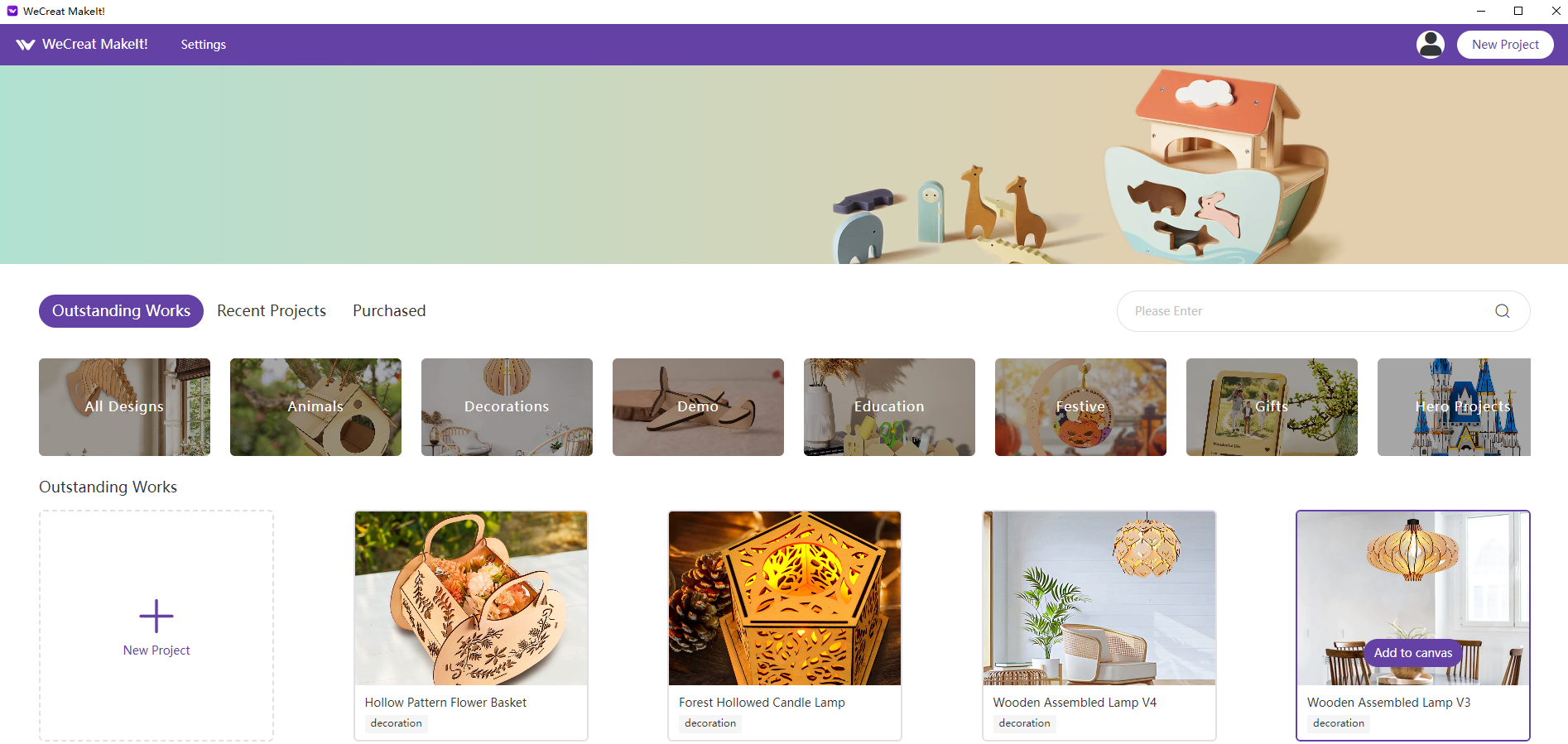1568x744 pixels.
Task: Click the plus icon for New Project
Action: click(156, 616)
